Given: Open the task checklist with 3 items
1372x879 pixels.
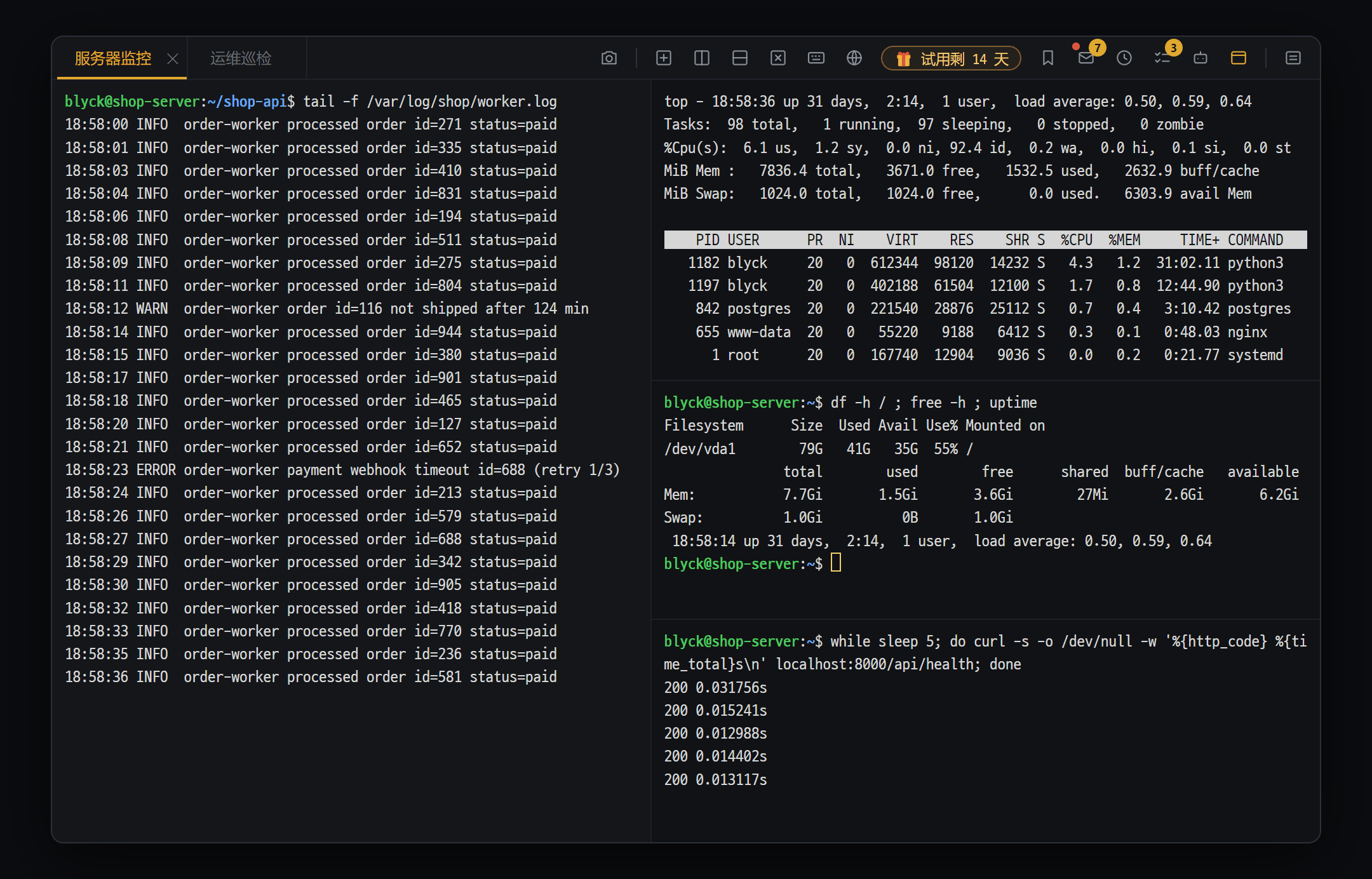Looking at the screenshot, I should pyautogui.click(x=1162, y=58).
